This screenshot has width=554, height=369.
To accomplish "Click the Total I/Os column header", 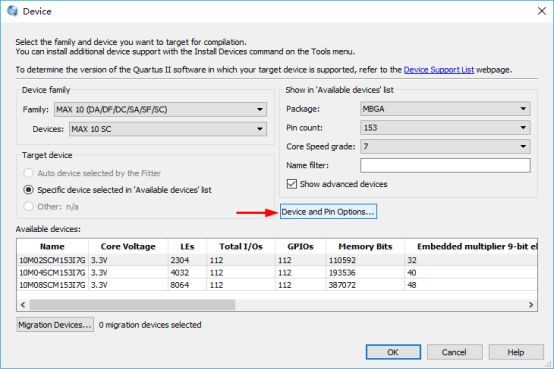I will point(241,246).
